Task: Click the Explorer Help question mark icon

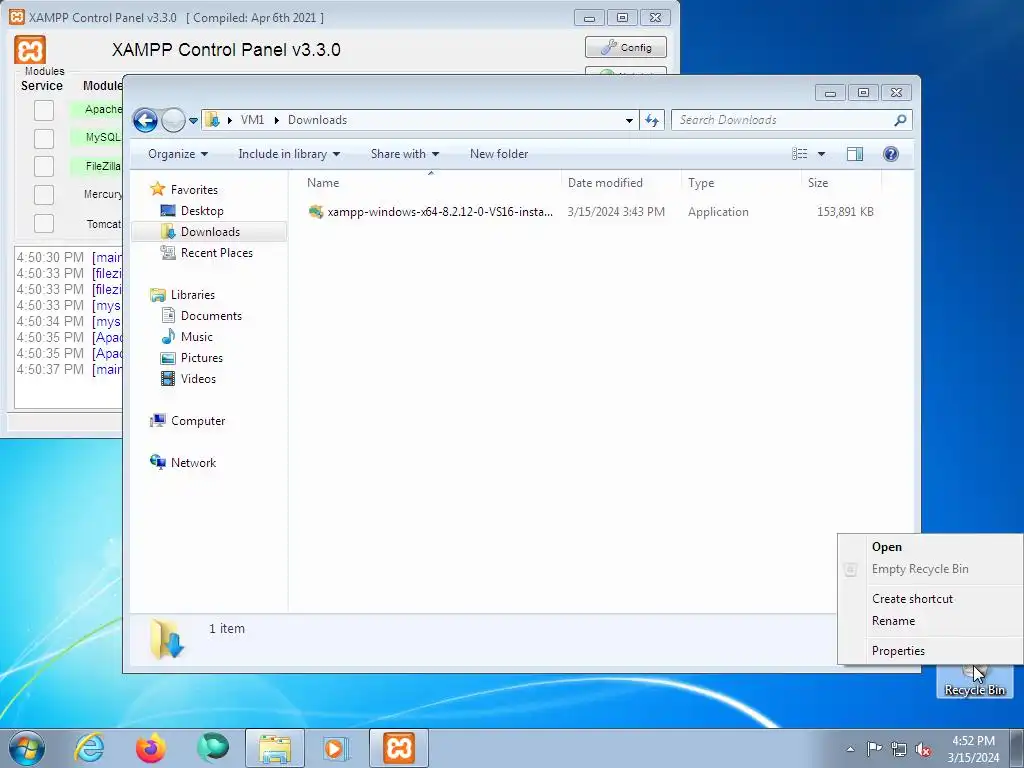Action: (x=891, y=154)
